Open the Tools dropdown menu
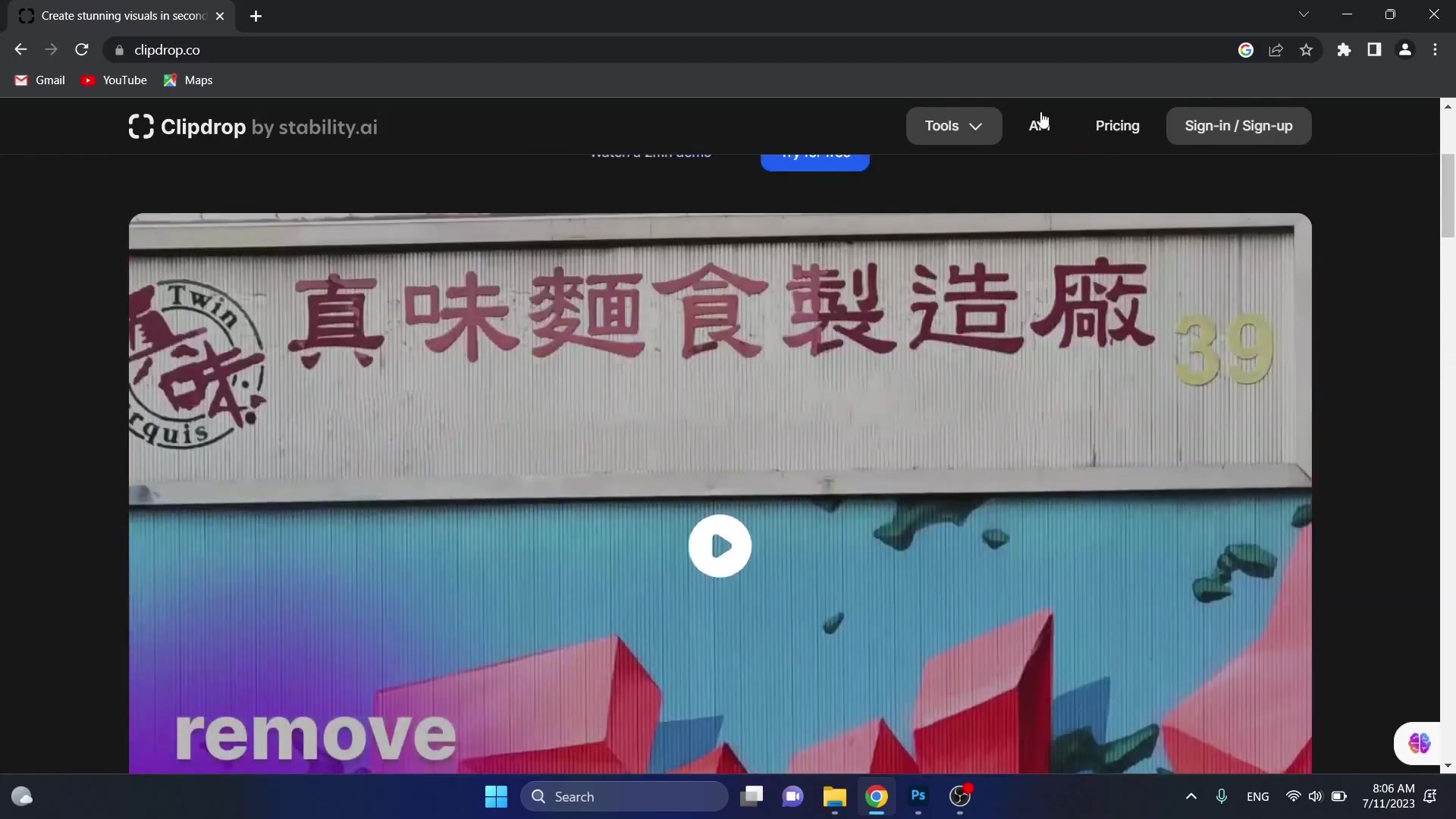Viewport: 1456px width, 819px height. point(953,126)
